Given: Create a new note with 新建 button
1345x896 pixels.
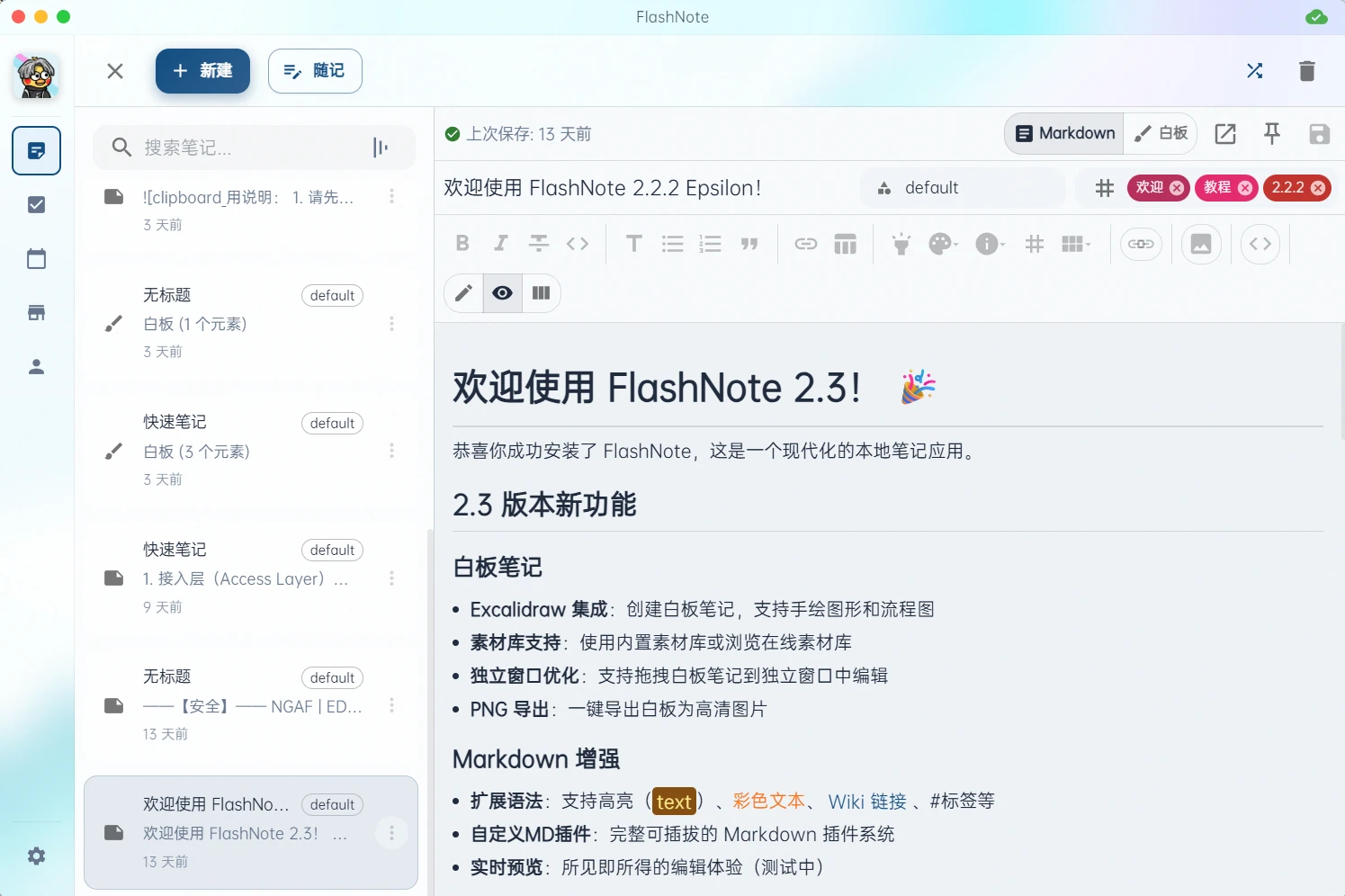Looking at the screenshot, I should 202,71.
